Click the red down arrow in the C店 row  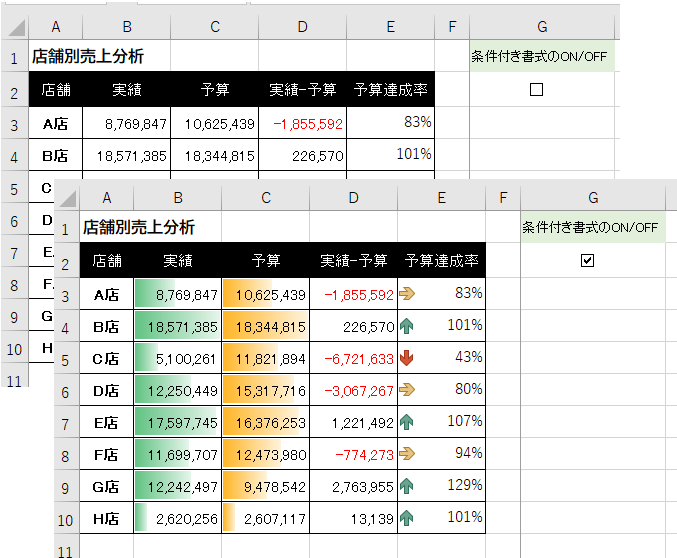click(x=408, y=358)
